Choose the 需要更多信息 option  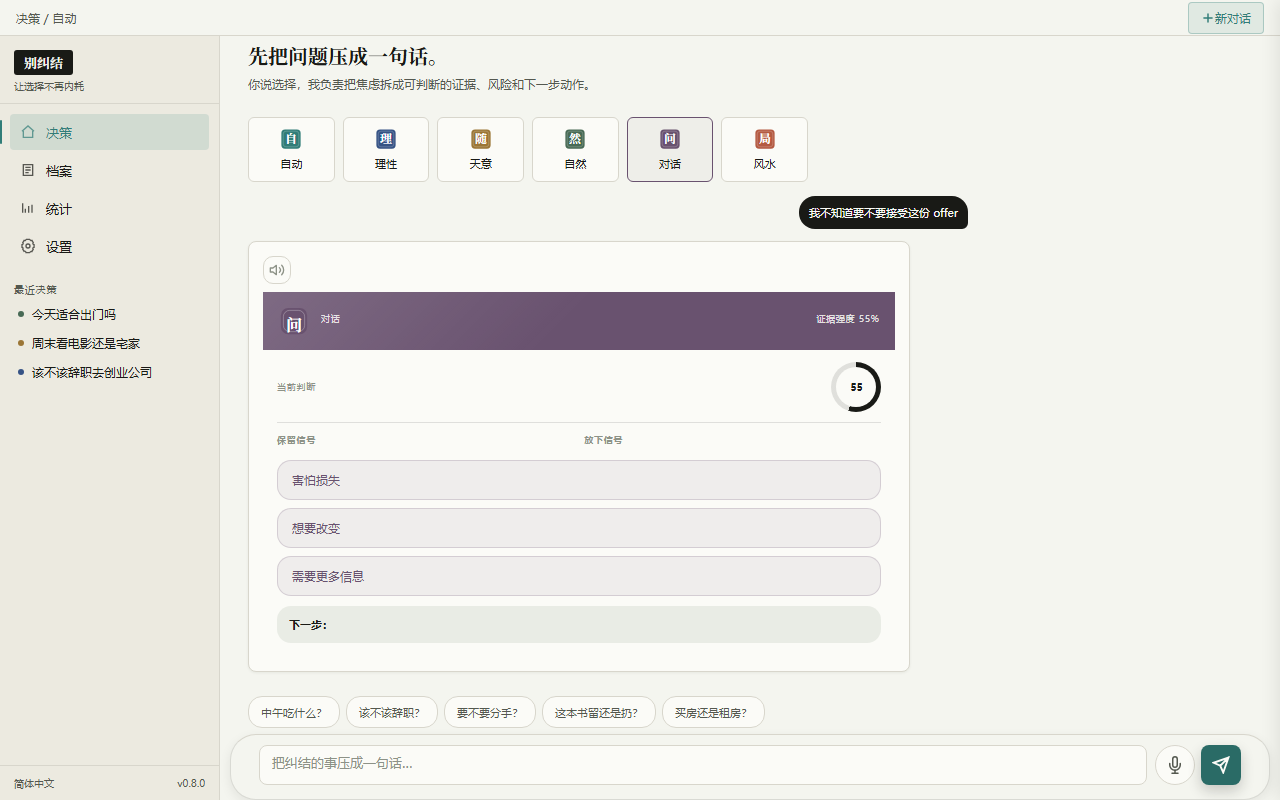tap(579, 576)
